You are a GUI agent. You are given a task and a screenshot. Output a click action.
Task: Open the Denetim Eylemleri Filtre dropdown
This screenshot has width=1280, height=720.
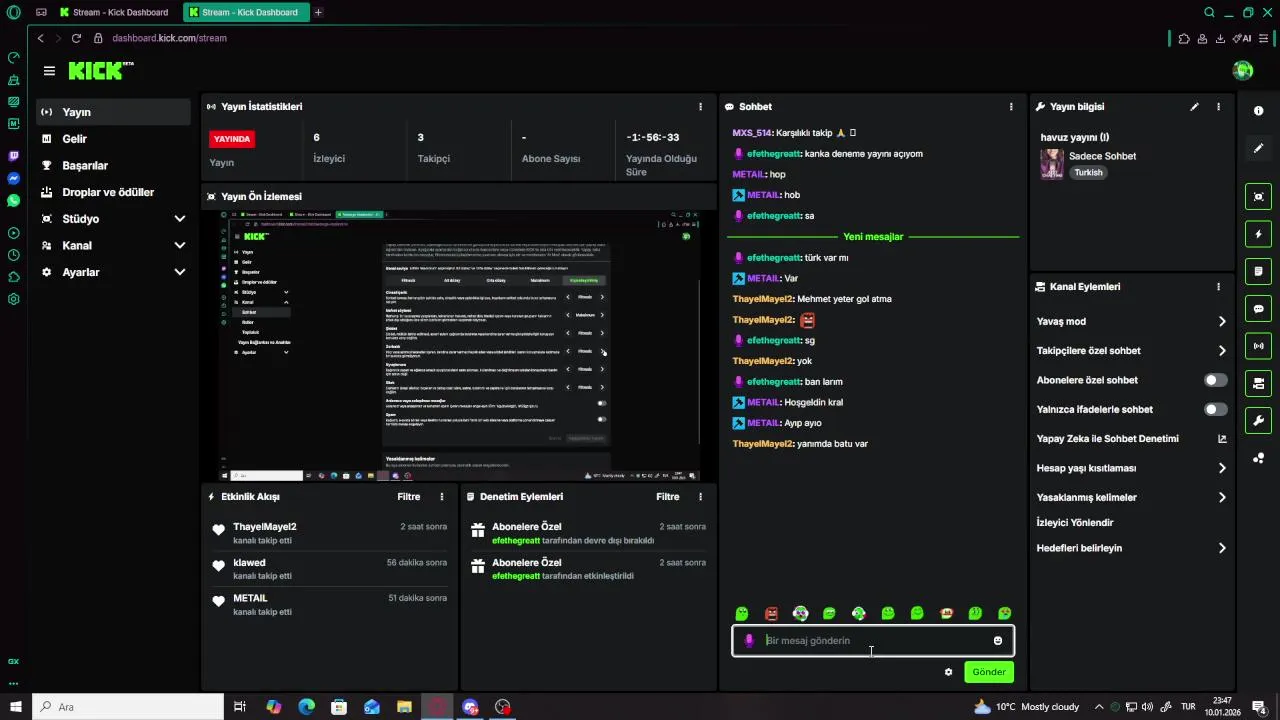point(667,496)
